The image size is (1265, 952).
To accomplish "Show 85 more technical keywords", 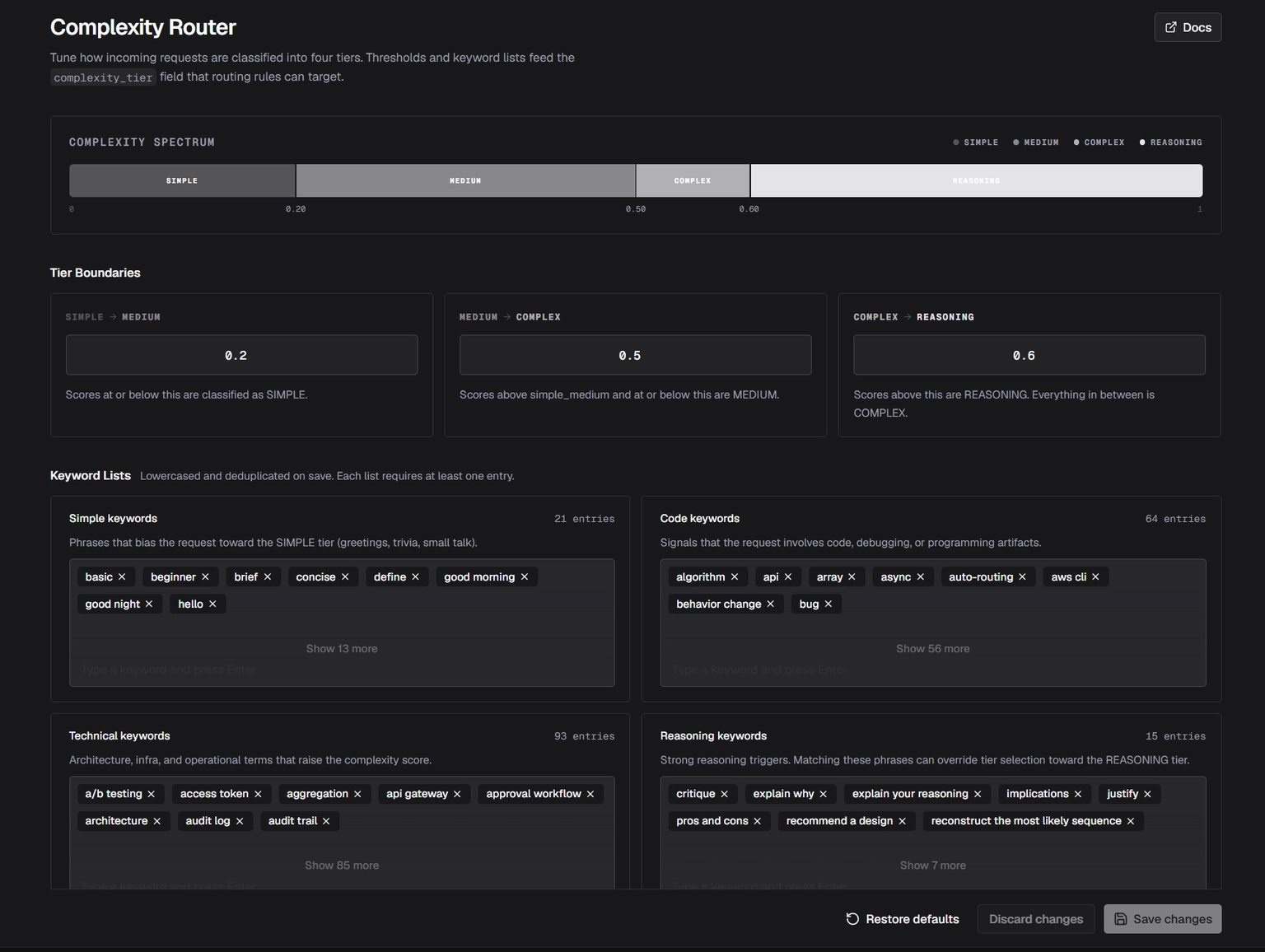I will coord(342,866).
